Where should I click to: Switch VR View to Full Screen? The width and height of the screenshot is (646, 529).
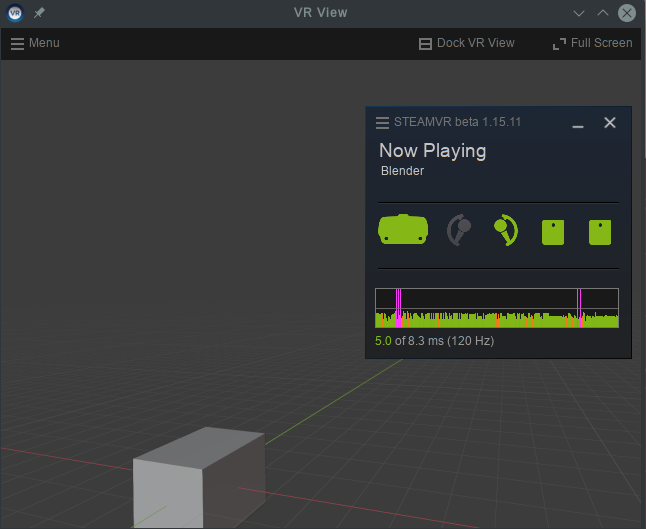click(592, 43)
